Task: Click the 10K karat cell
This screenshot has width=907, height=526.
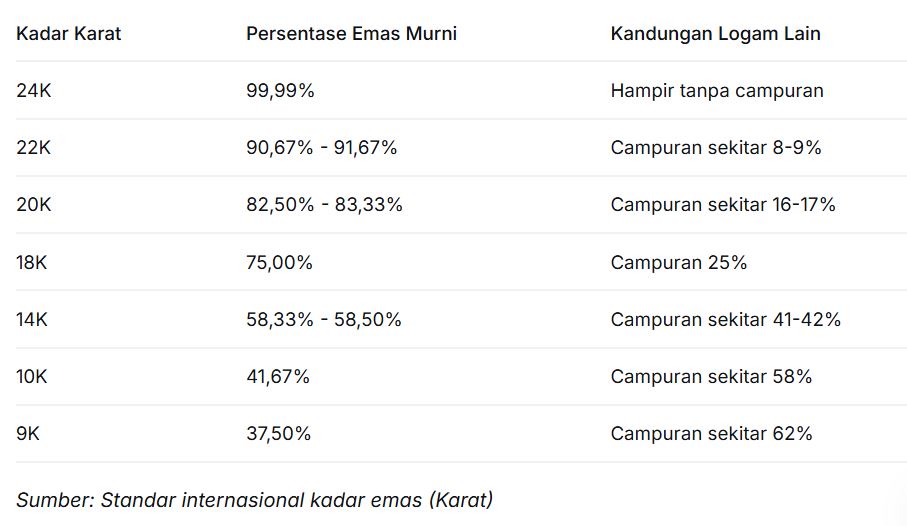Action: 32,377
